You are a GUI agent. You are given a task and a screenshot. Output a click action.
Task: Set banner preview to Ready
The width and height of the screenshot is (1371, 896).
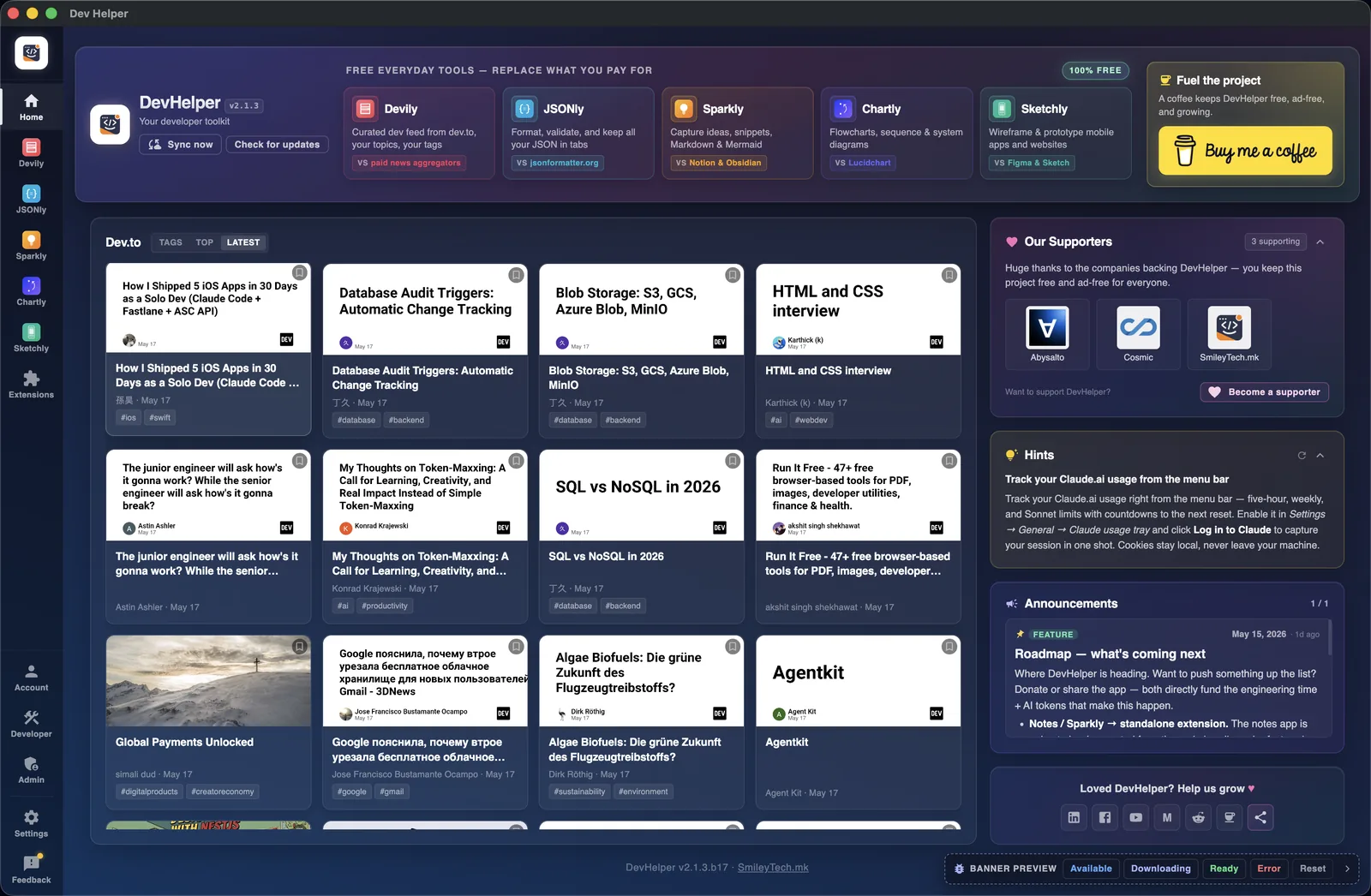click(x=1224, y=869)
